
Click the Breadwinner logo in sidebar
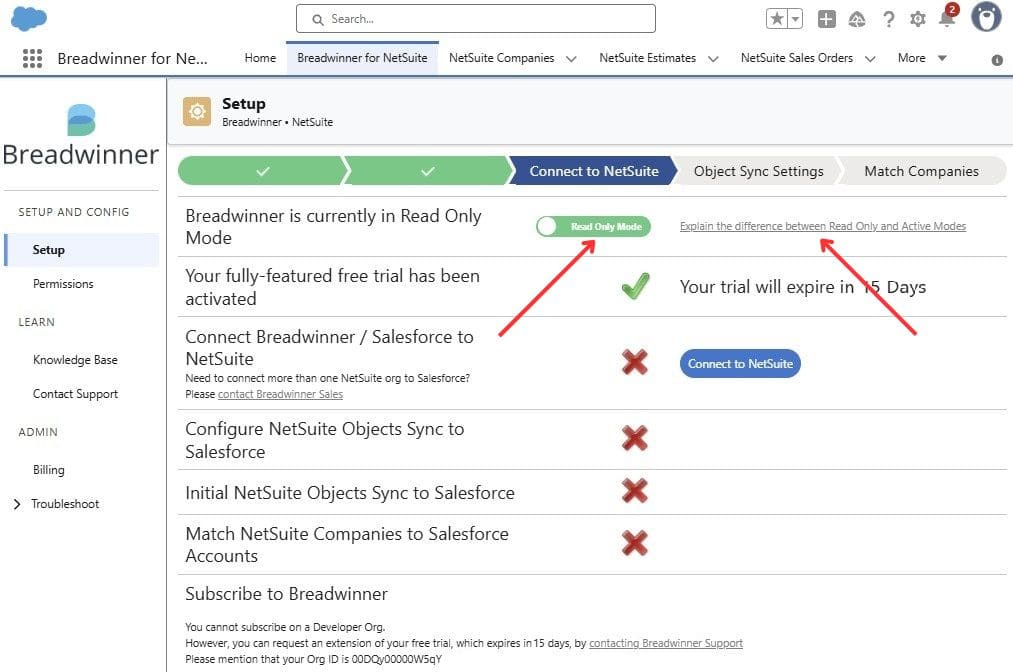81,136
